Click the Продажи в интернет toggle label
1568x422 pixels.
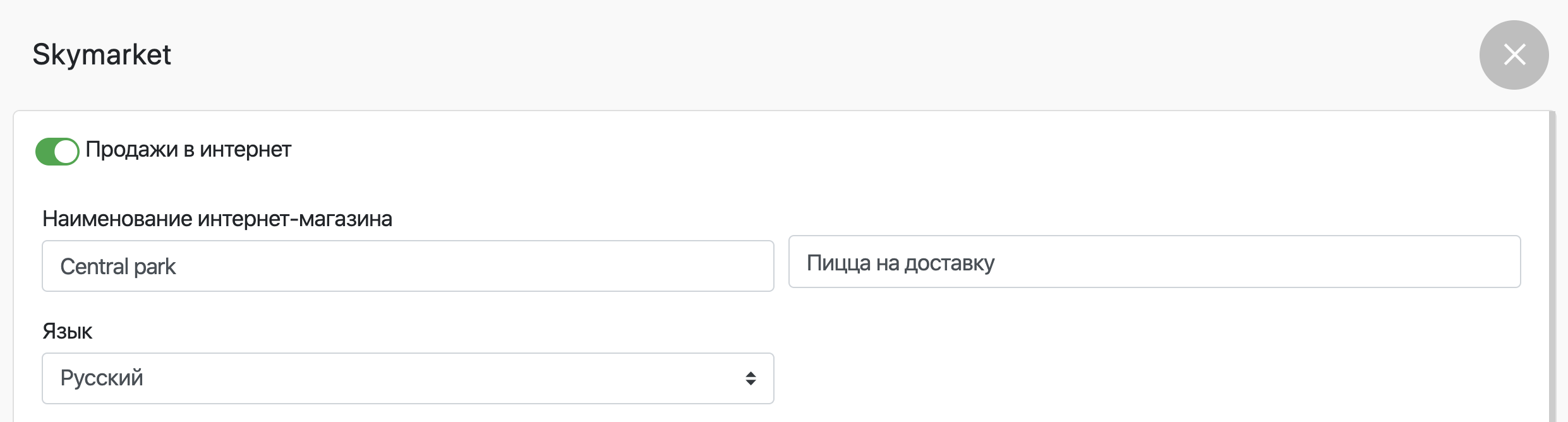pyautogui.click(x=188, y=150)
